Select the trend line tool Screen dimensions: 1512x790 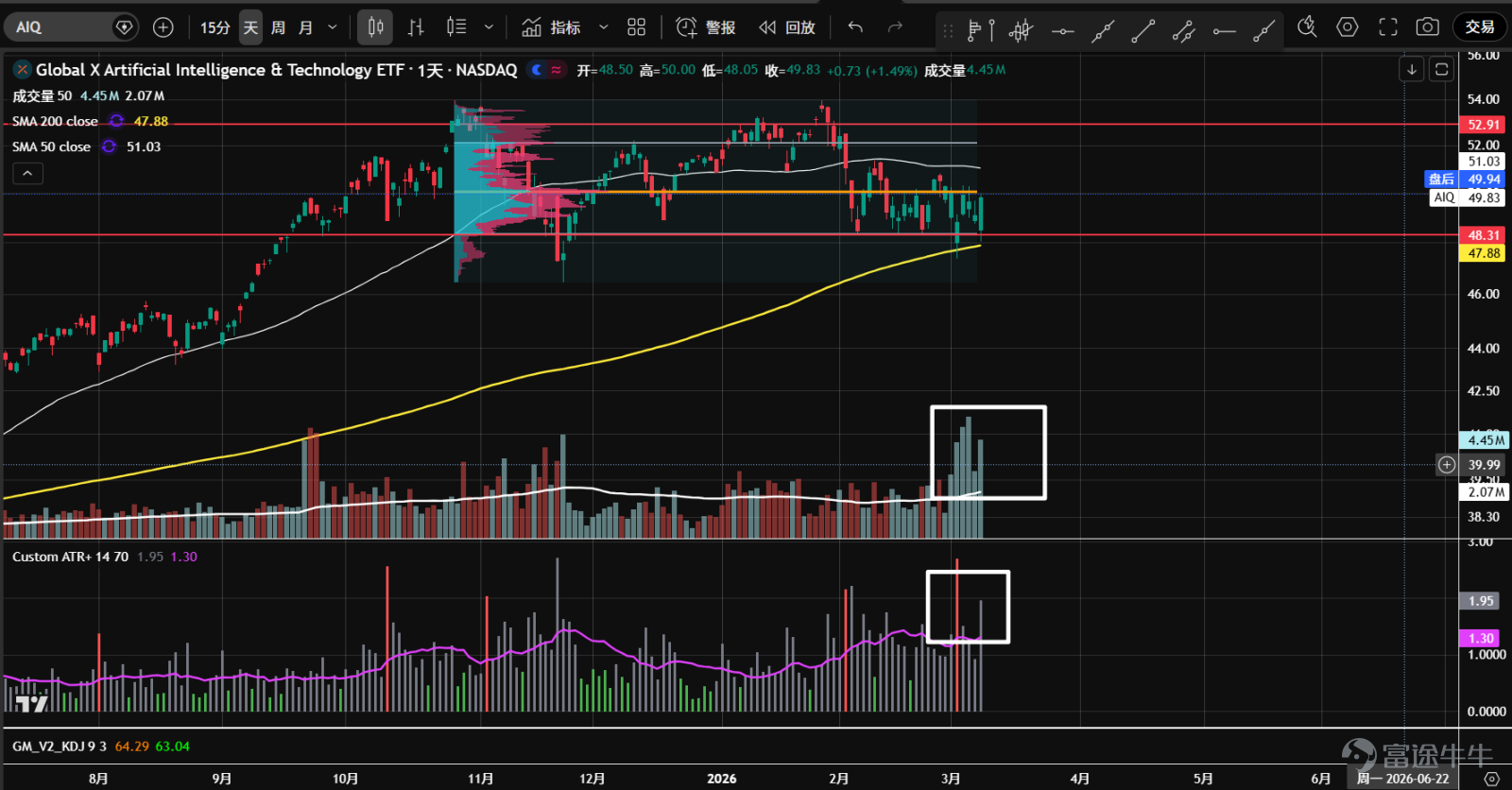coord(1143,31)
